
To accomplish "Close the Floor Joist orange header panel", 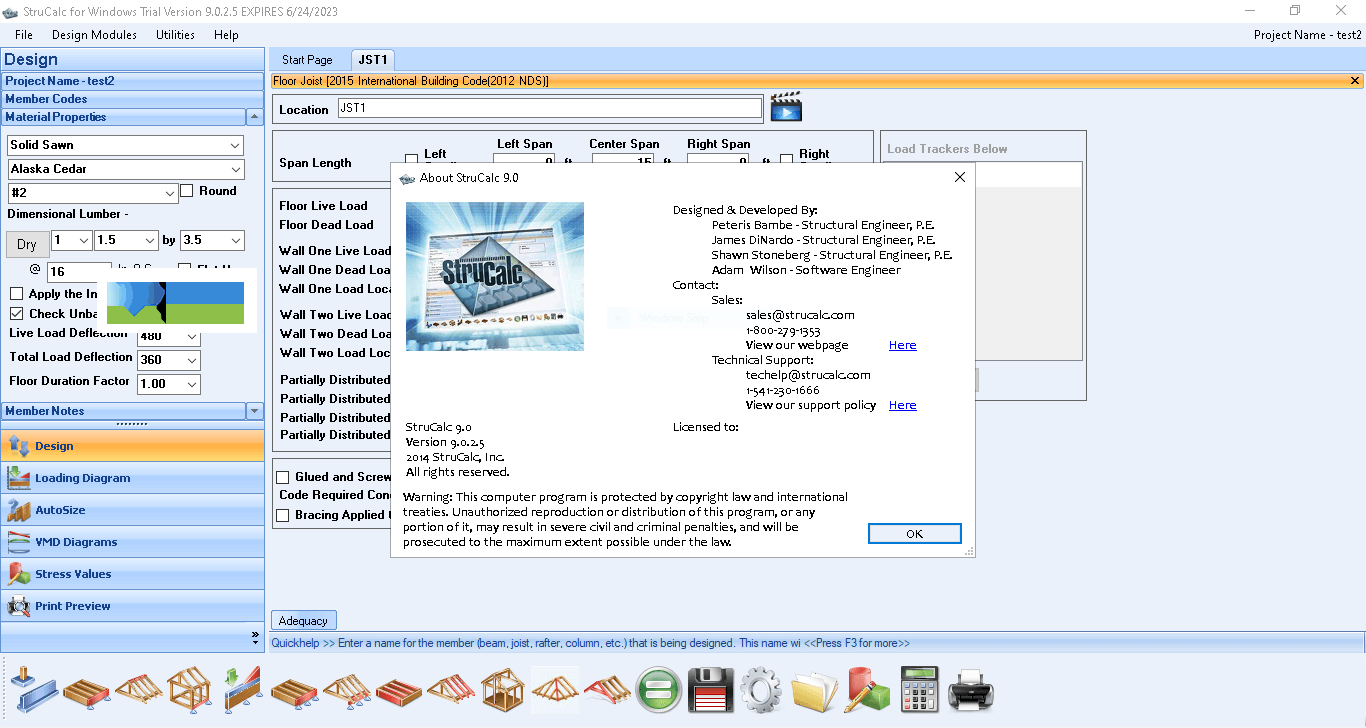I will coord(1356,81).
